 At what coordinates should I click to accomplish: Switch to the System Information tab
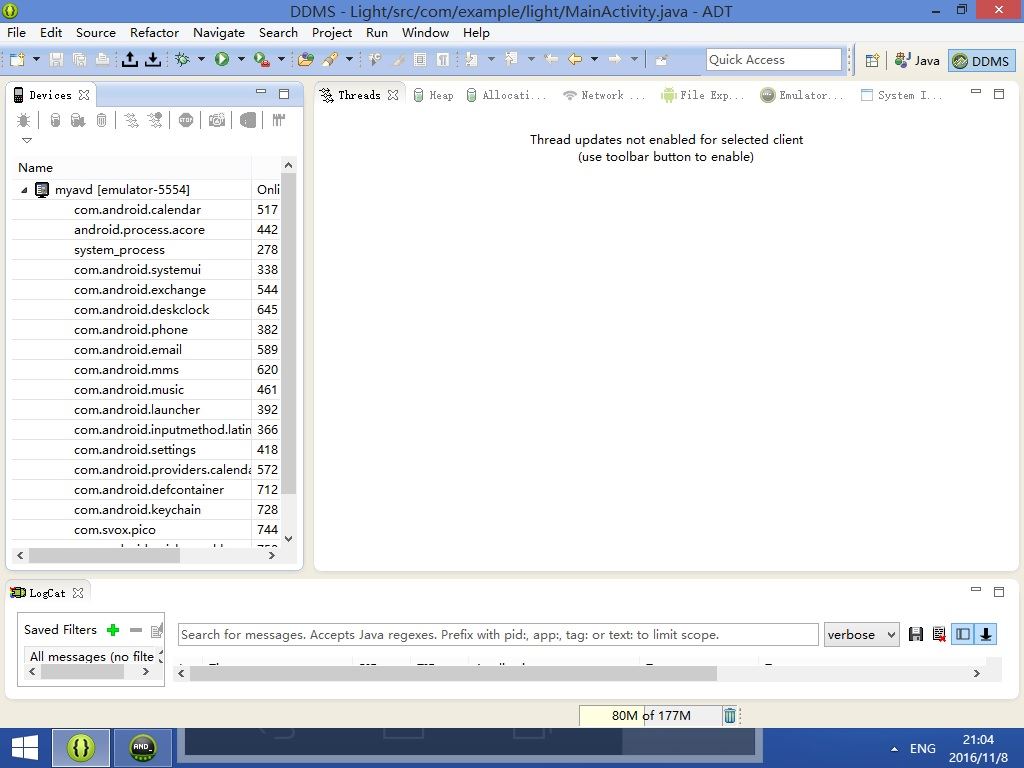point(902,95)
